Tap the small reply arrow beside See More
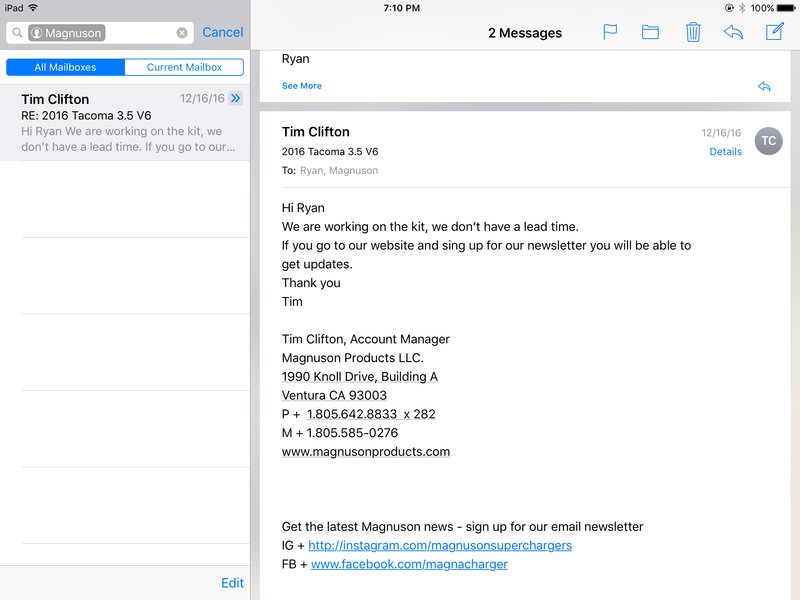Image resolution: width=800 pixels, height=600 pixels. (x=764, y=86)
